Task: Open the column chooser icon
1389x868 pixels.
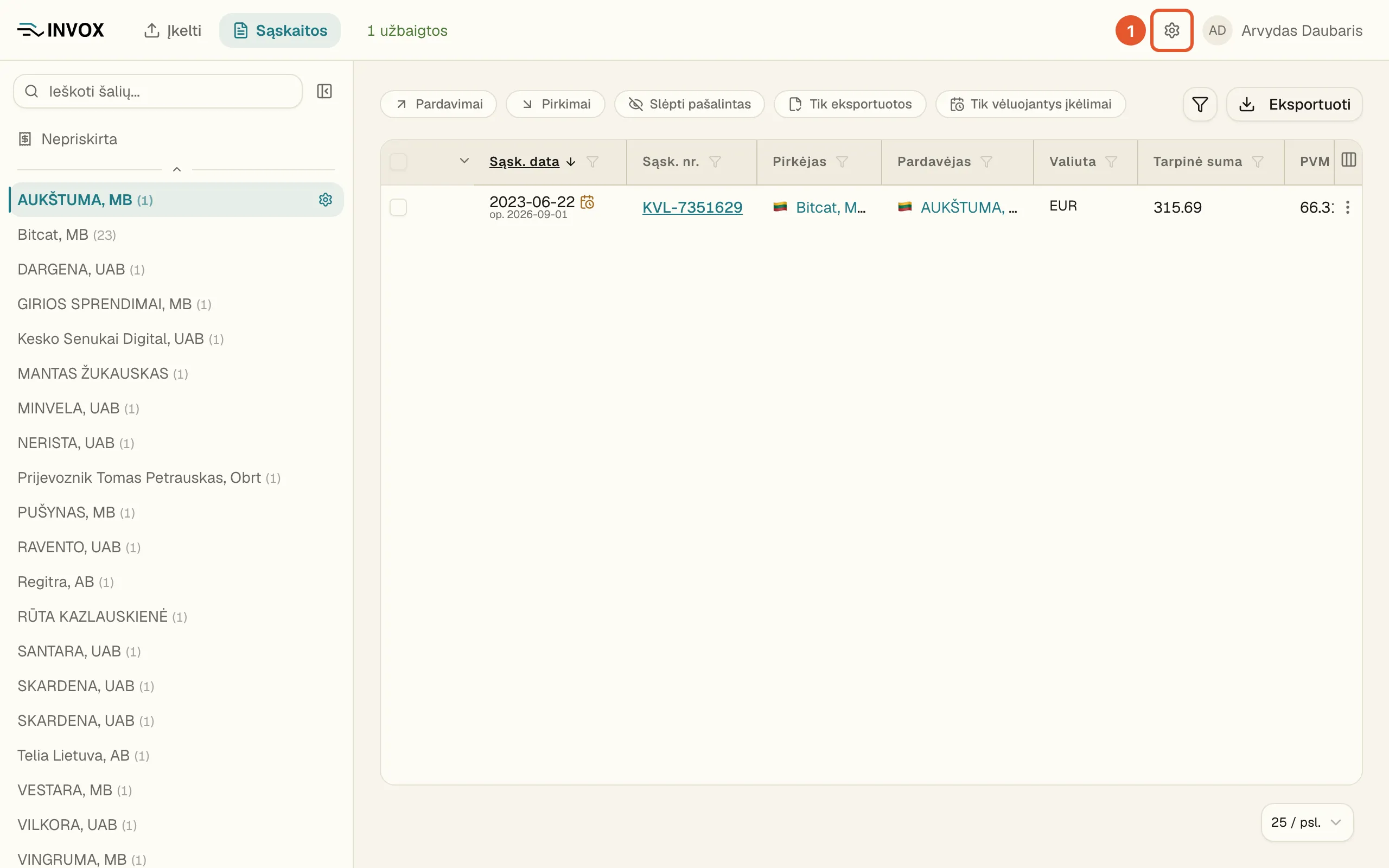Action: [1348, 160]
